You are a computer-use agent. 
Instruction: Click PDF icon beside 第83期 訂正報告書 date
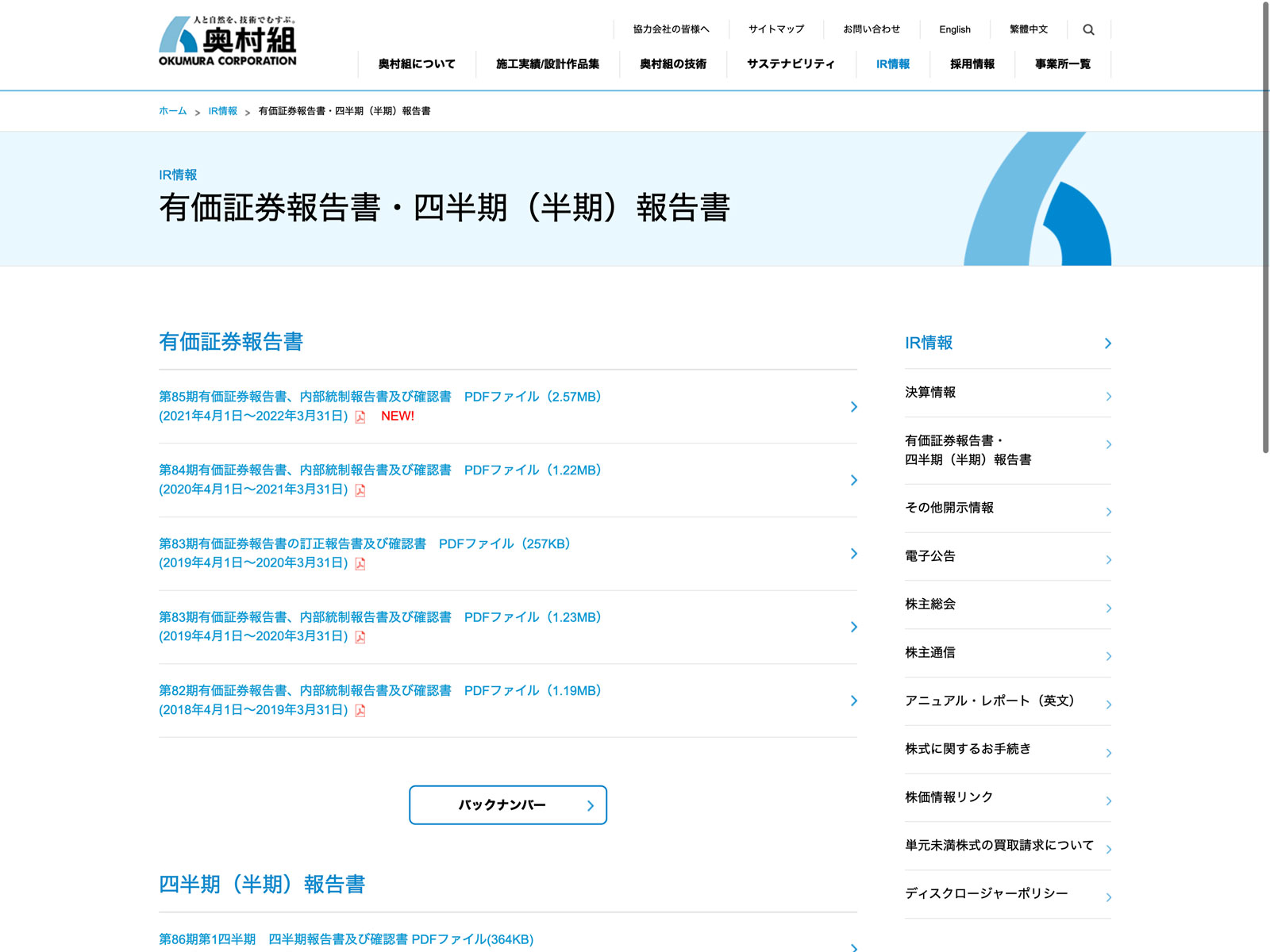(360, 564)
